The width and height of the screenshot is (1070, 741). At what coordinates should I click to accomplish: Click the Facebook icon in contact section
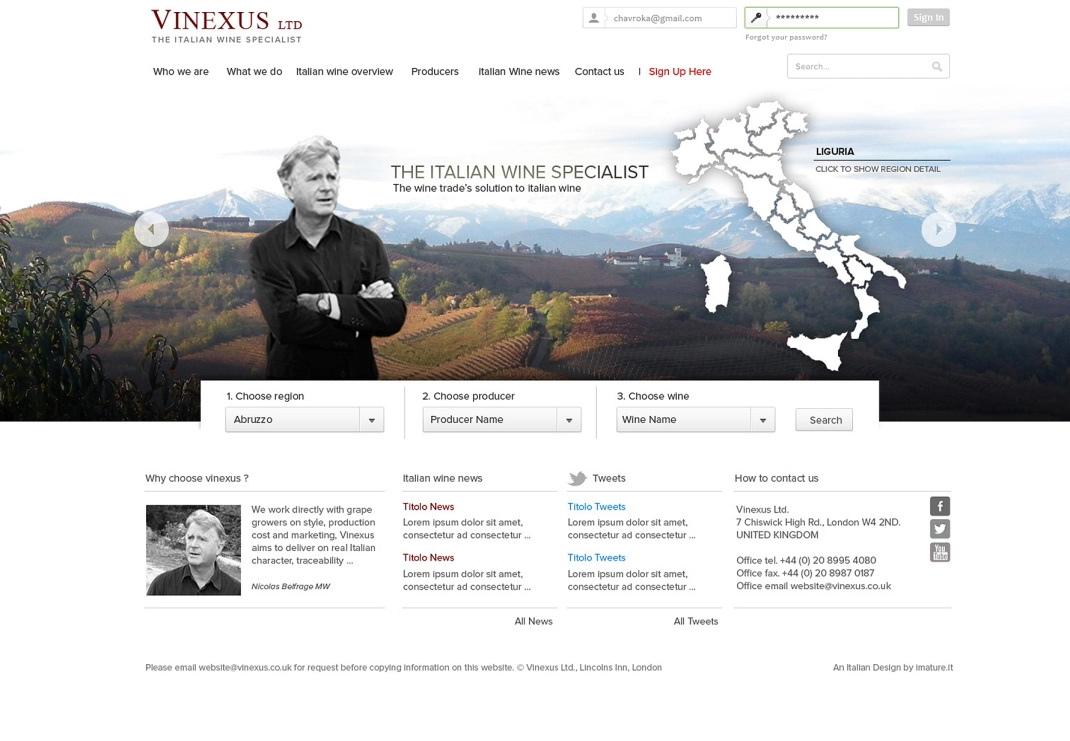point(940,506)
